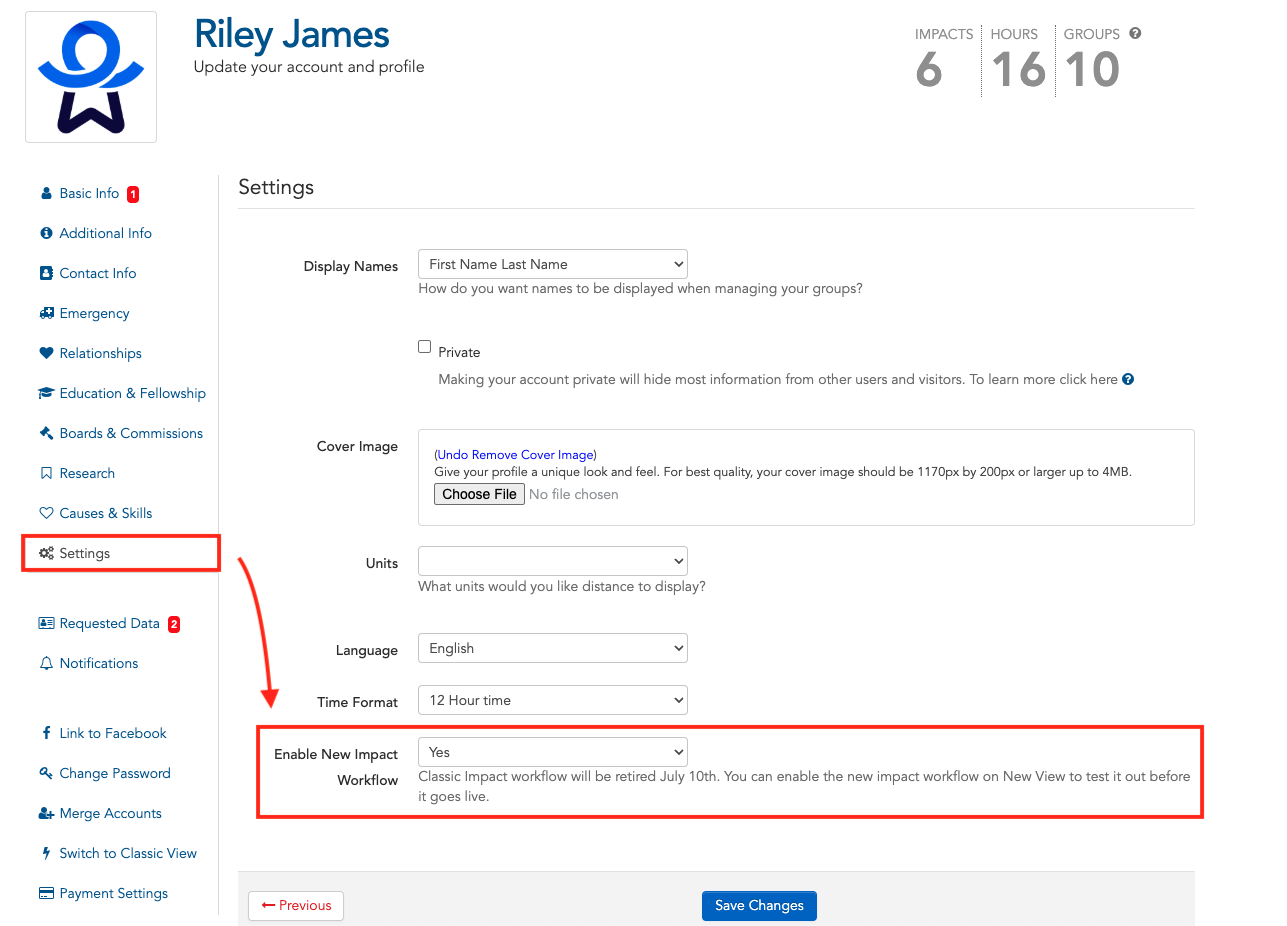The width and height of the screenshot is (1287, 926).
Task: Click the Change Password link
Action: point(115,773)
